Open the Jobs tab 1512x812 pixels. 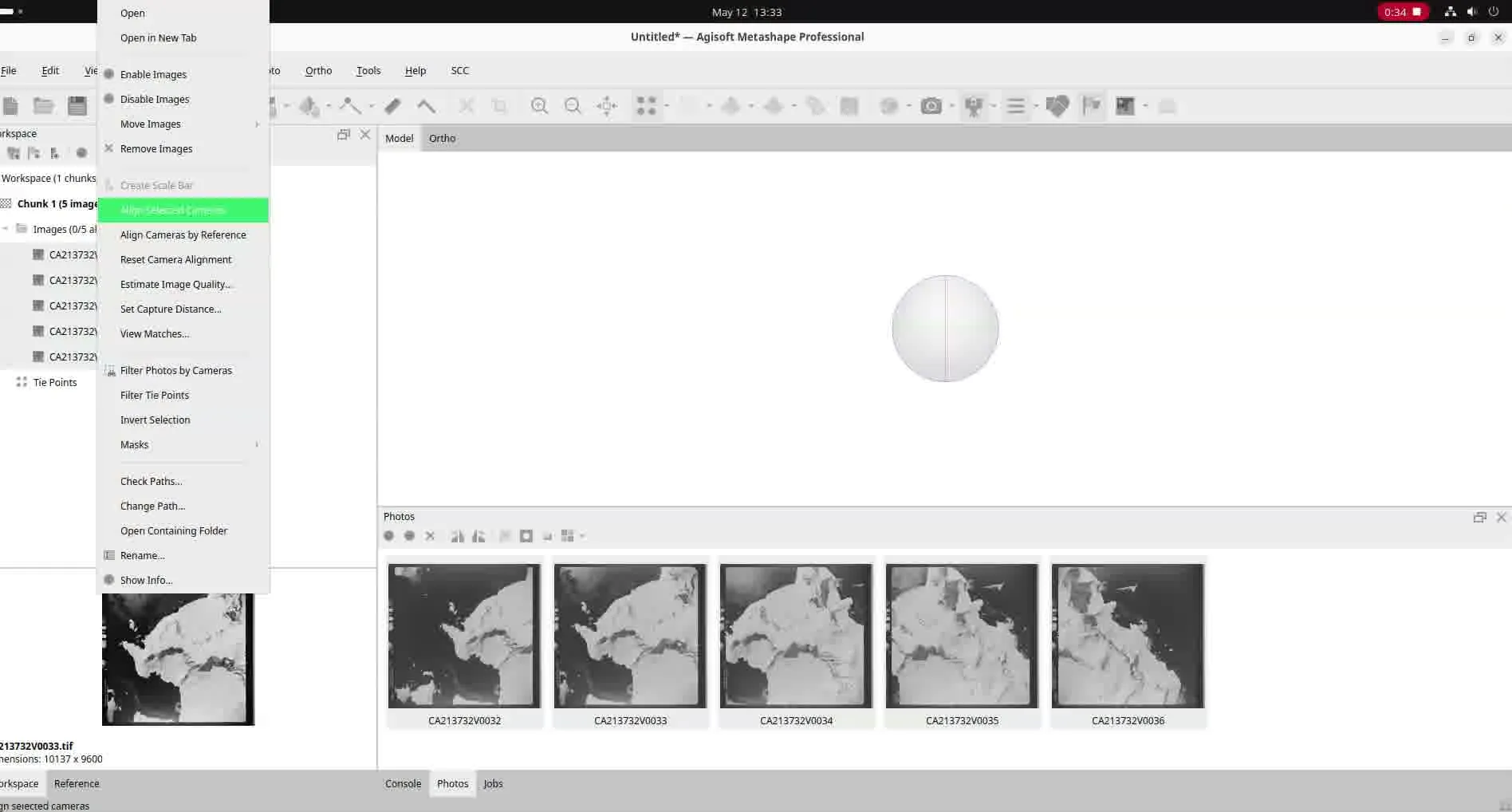coord(493,783)
